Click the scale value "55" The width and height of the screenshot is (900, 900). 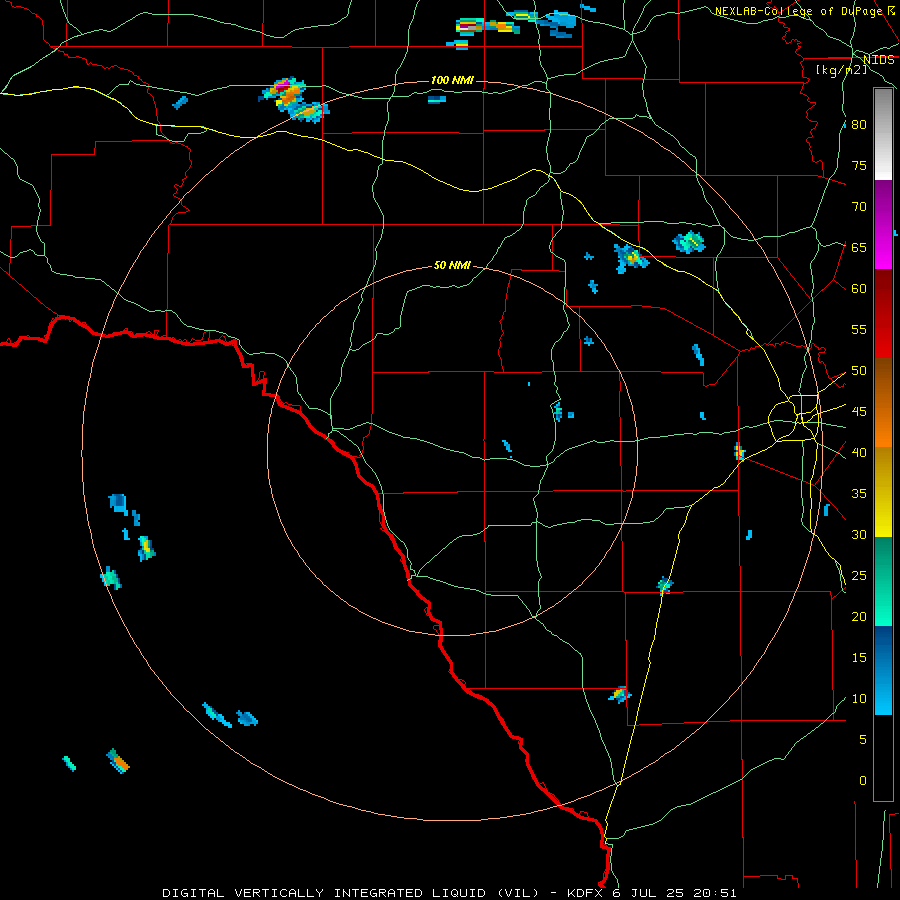click(859, 330)
